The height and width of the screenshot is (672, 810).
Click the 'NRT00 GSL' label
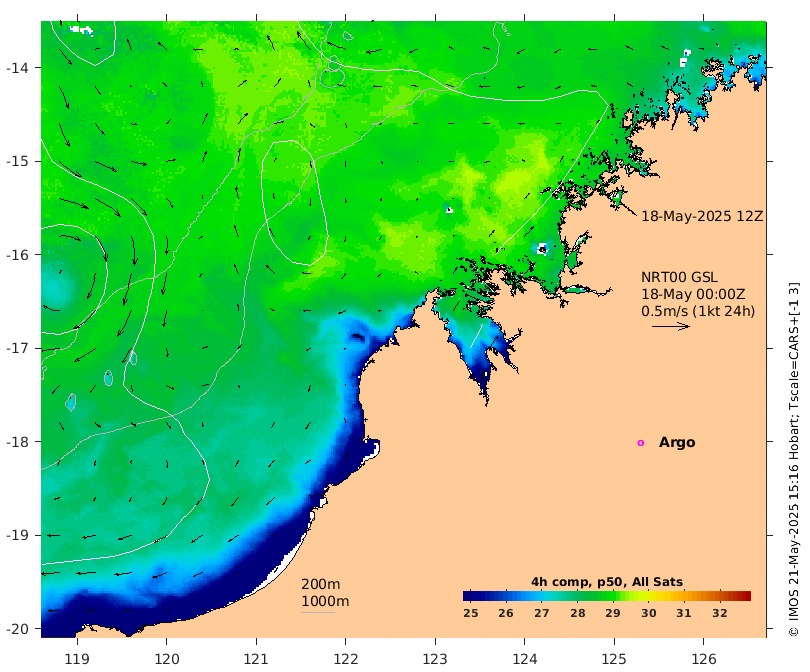[x=679, y=277]
